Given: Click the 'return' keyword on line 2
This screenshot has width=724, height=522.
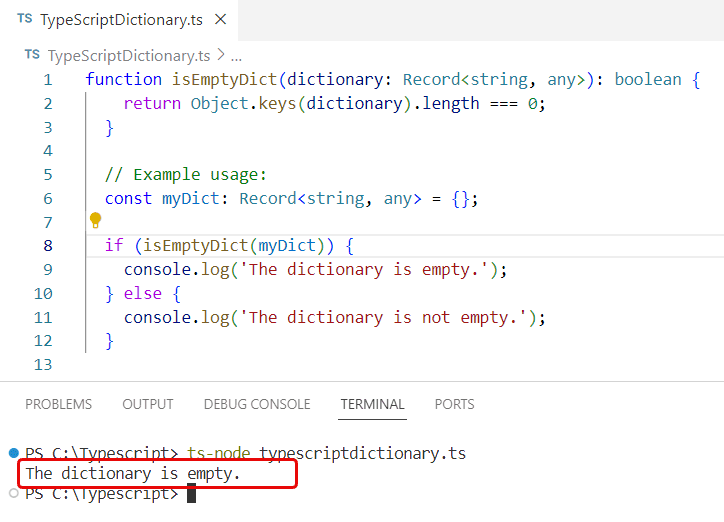Looking at the screenshot, I should 152,103.
